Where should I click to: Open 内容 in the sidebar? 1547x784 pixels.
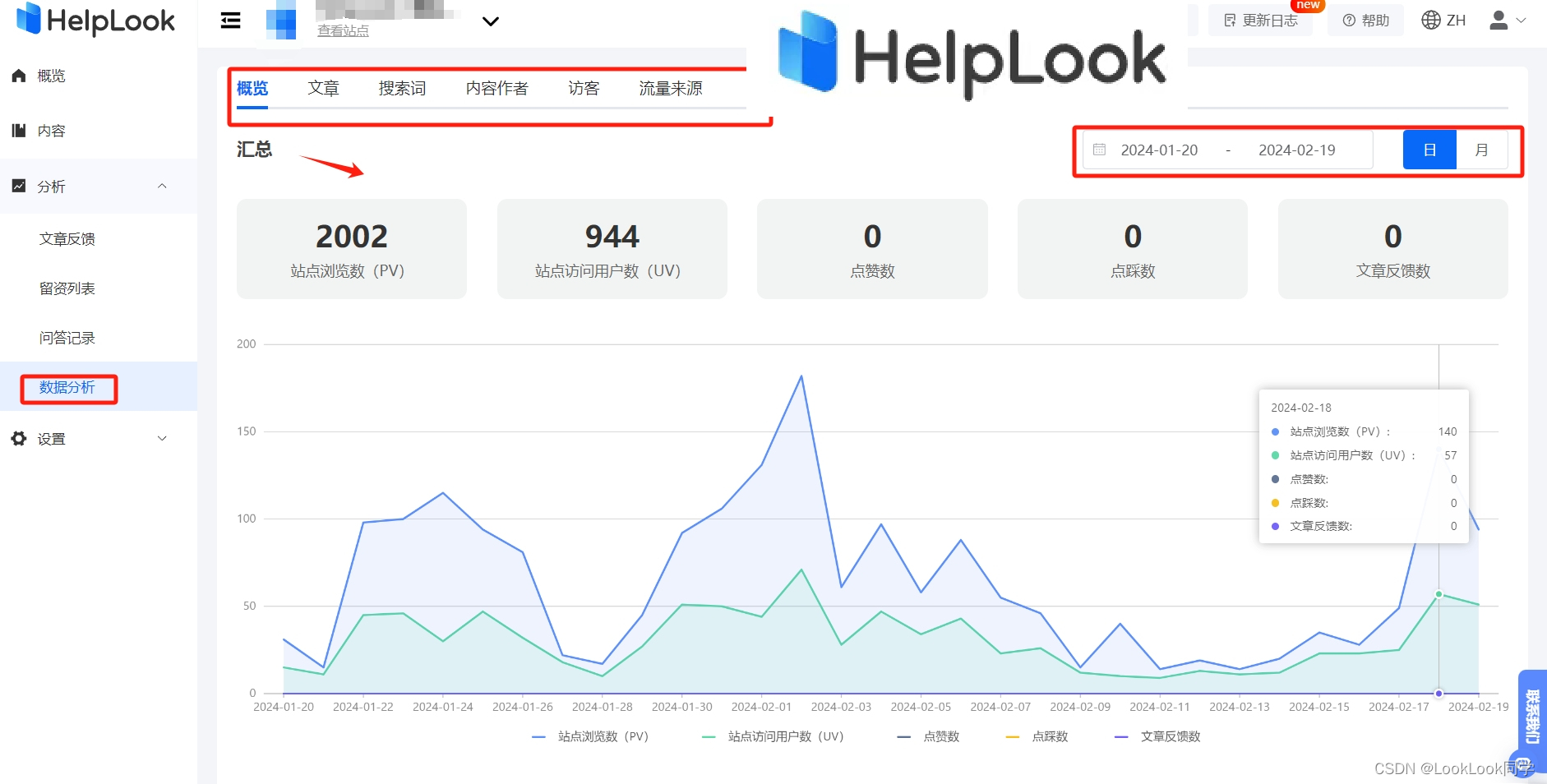(51, 131)
